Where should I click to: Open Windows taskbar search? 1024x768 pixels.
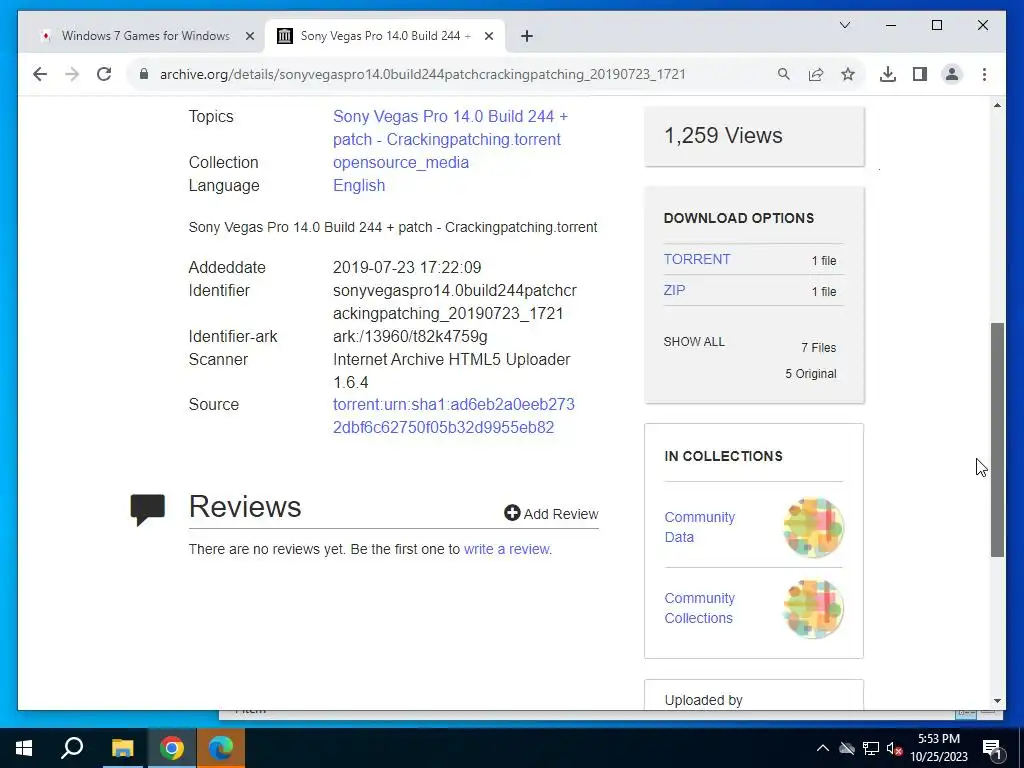72,748
